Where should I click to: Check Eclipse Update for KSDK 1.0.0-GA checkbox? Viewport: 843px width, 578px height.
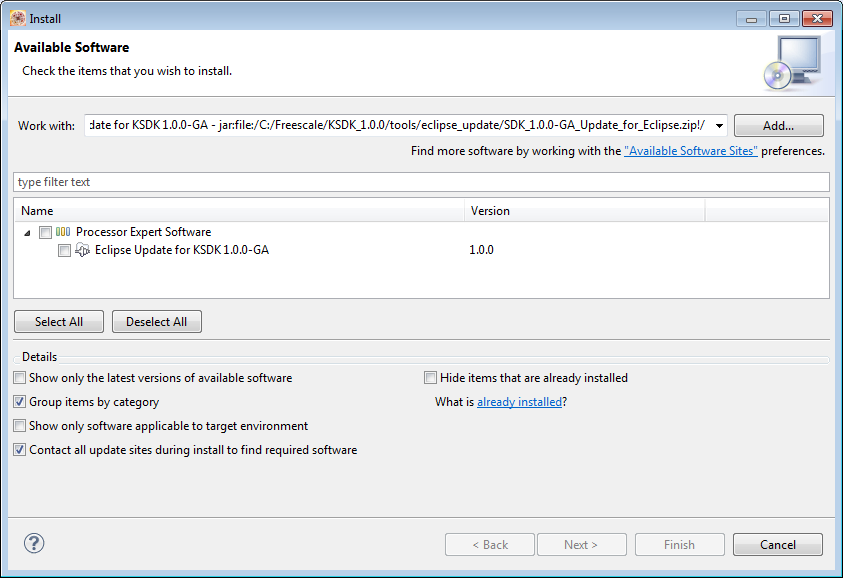click(x=64, y=250)
